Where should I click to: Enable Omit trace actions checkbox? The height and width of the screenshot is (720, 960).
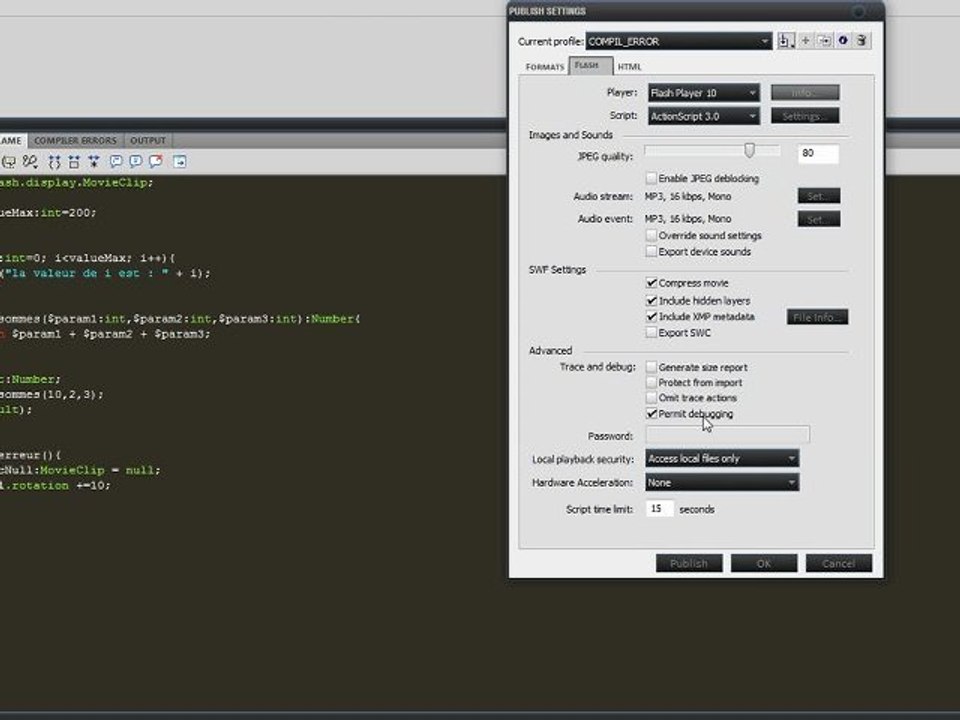(x=651, y=397)
